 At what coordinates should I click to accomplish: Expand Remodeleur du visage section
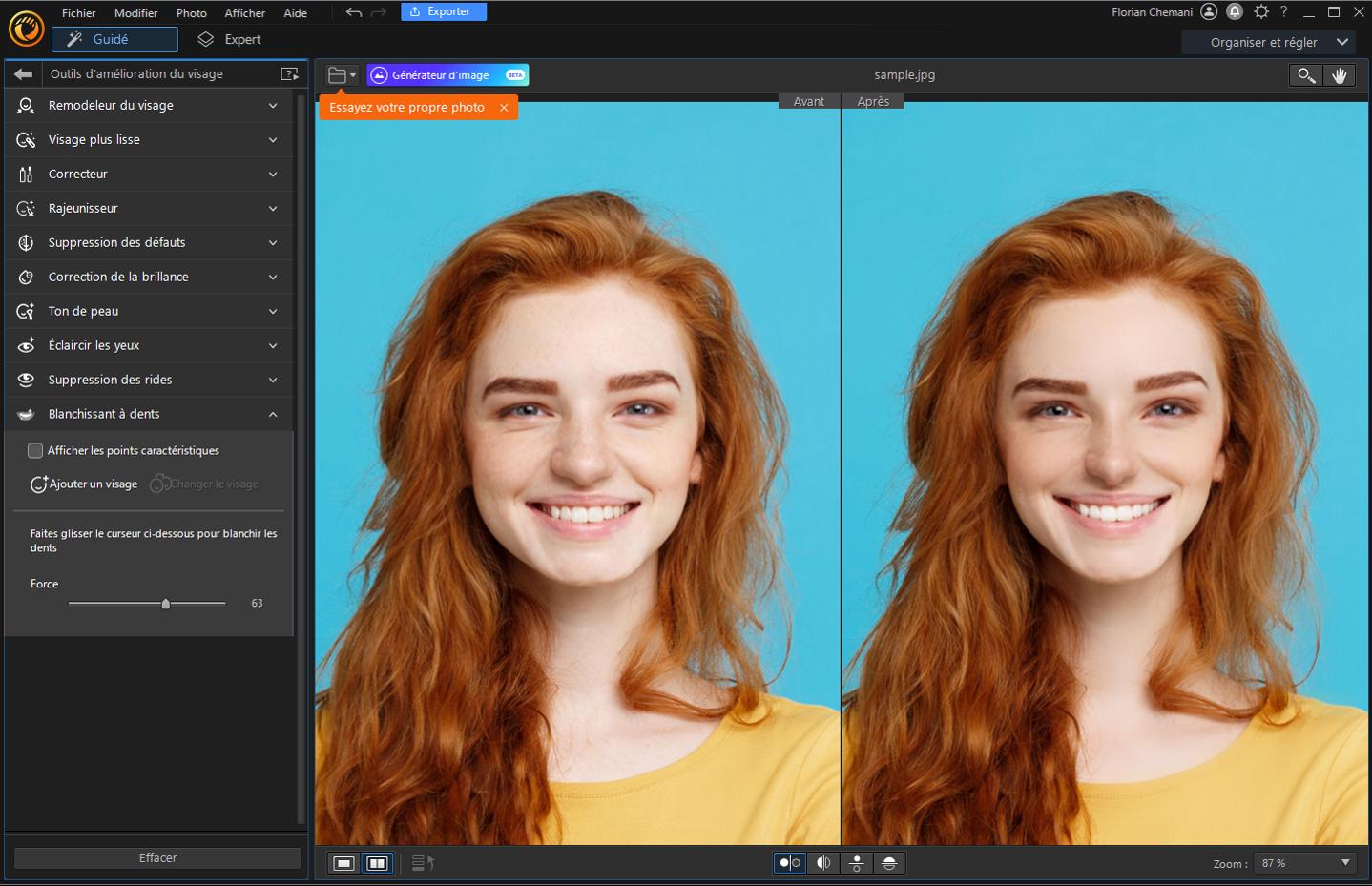coord(273,106)
